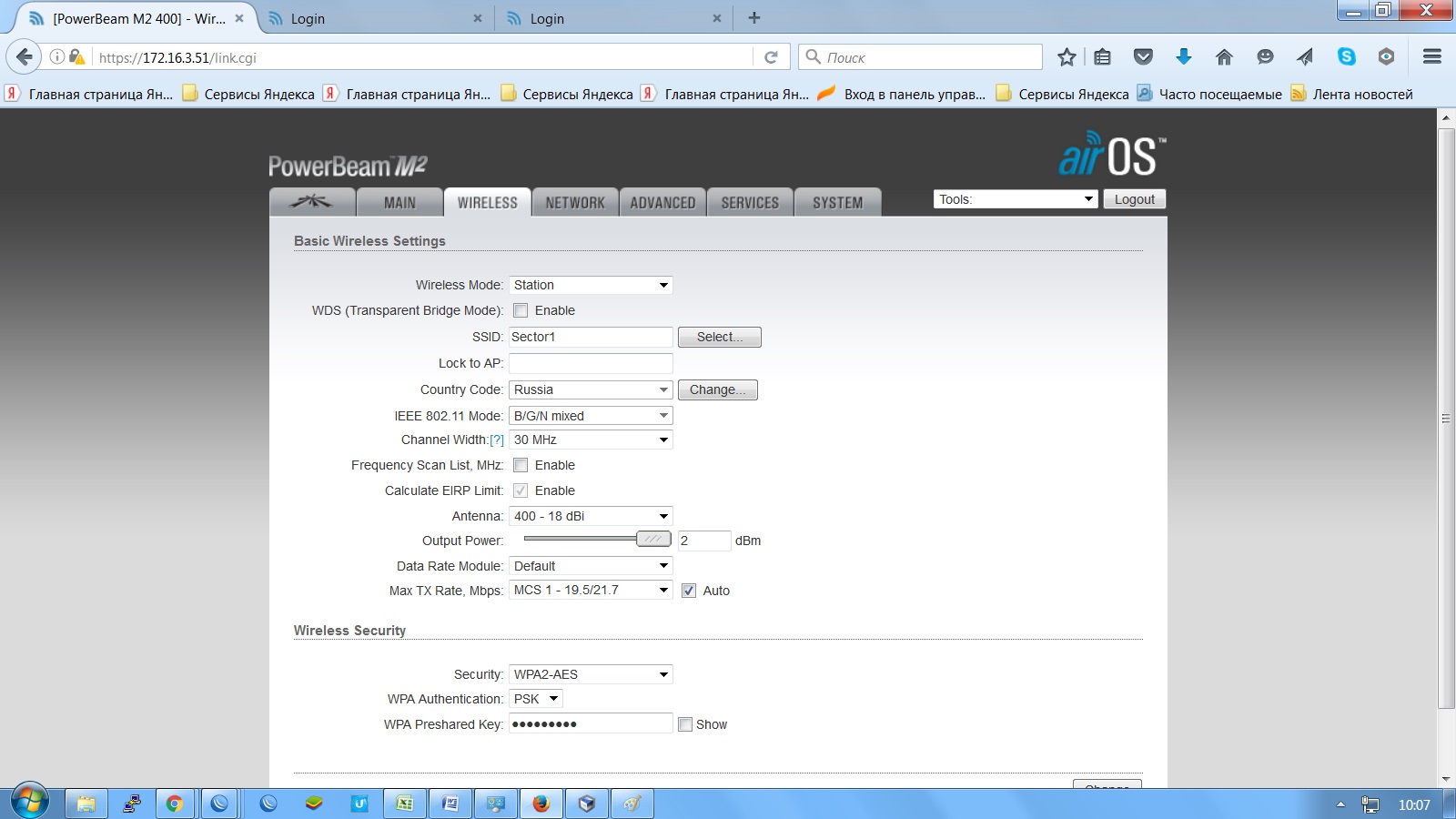The height and width of the screenshot is (819, 1456).
Task: Switch to the MAIN tab
Action: [399, 203]
